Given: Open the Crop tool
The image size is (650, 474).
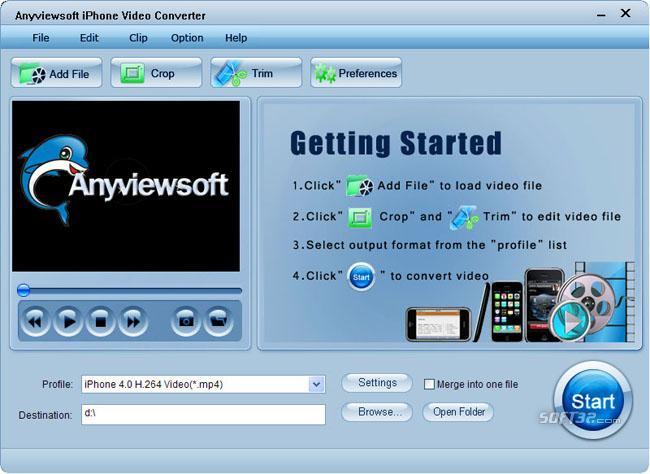Looking at the screenshot, I should pos(156,73).
